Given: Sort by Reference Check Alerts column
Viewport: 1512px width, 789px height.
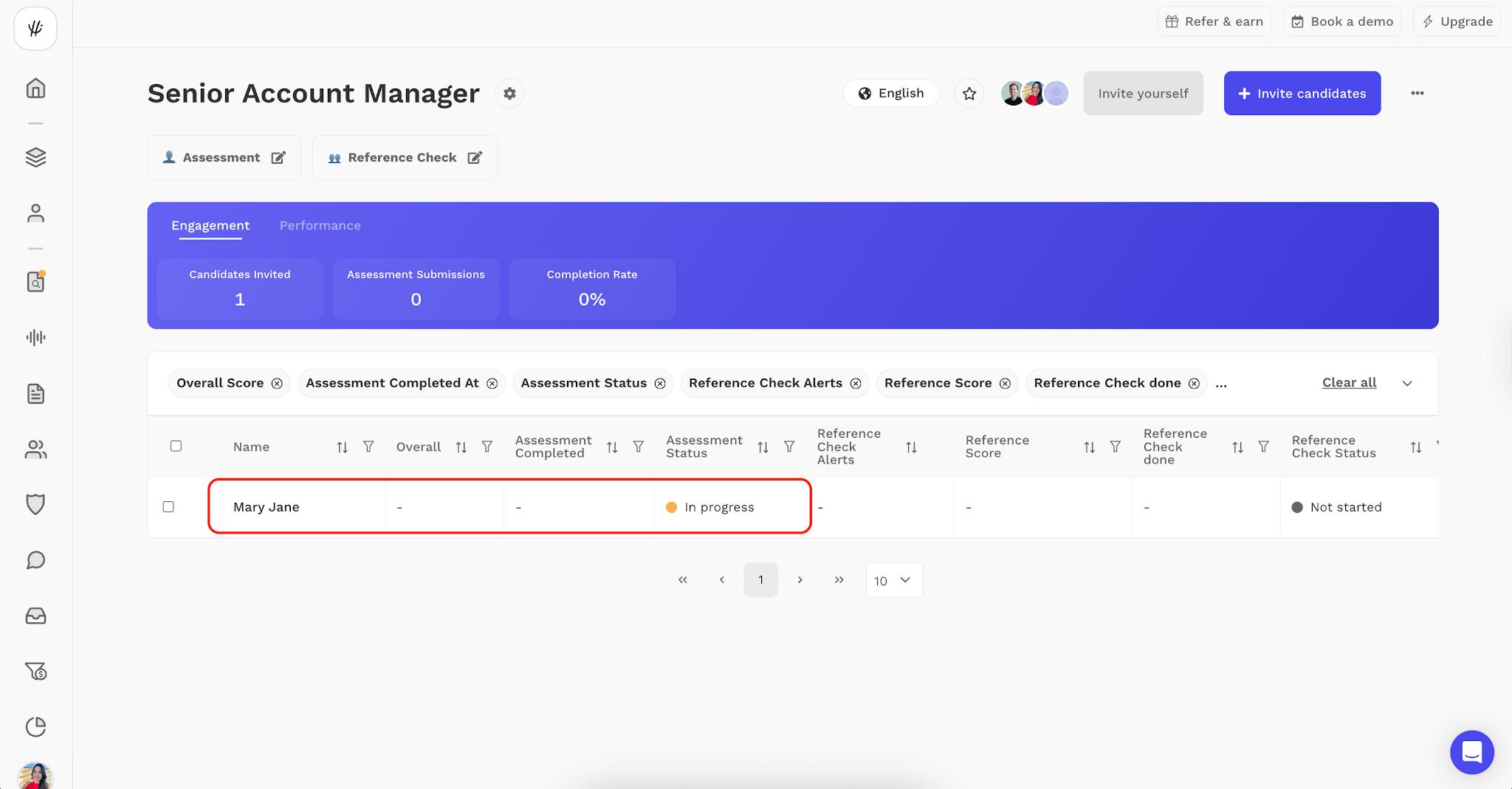Looking at the screenshot, I should click(911, 447).
